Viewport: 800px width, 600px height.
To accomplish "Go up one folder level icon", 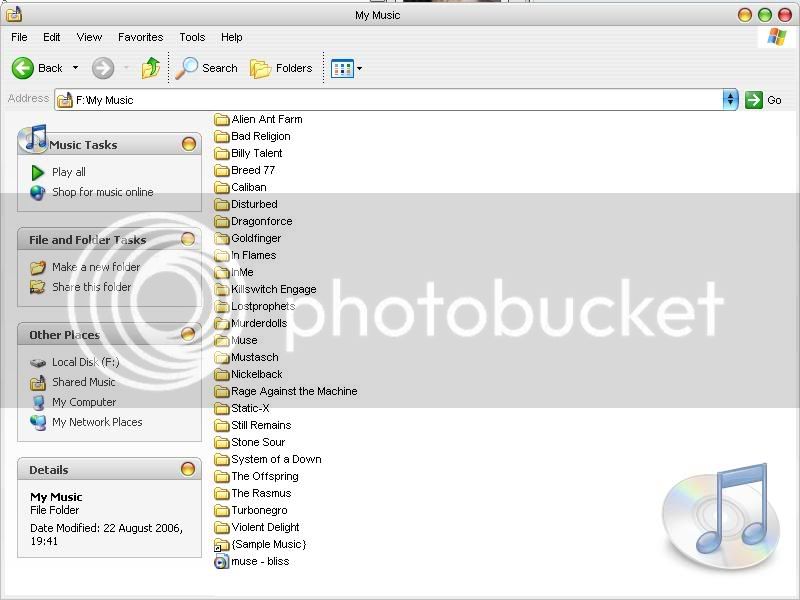I will [151, 68].
